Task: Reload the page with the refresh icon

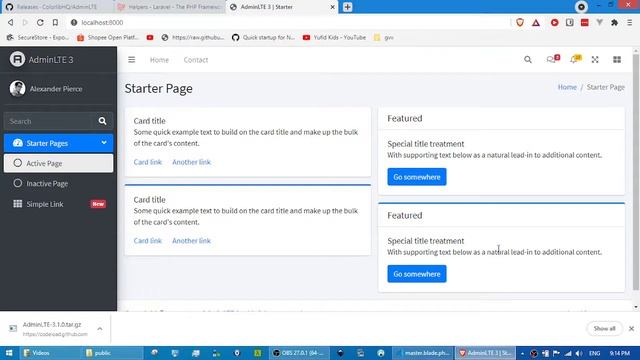Action: pyautogui.click(x=40, y=22)
